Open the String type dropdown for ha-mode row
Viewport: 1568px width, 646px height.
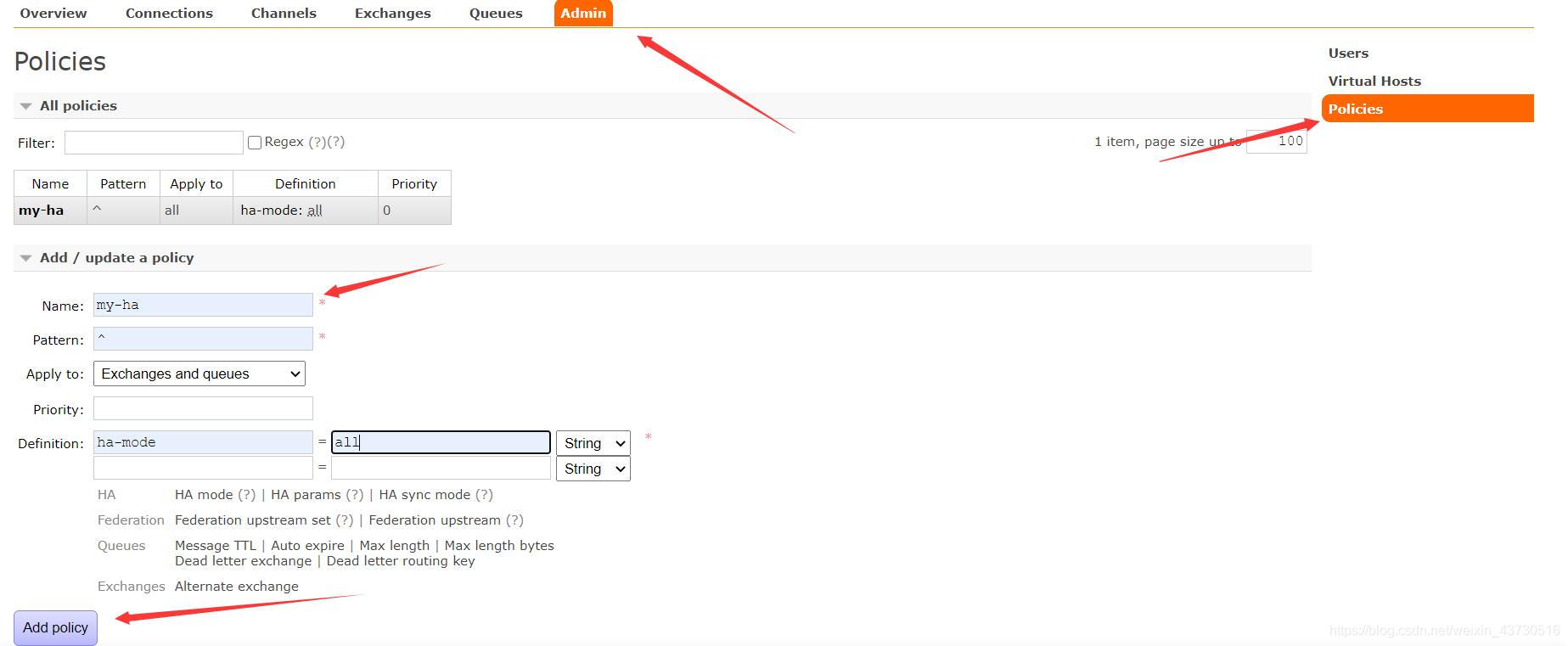point(593,443)
